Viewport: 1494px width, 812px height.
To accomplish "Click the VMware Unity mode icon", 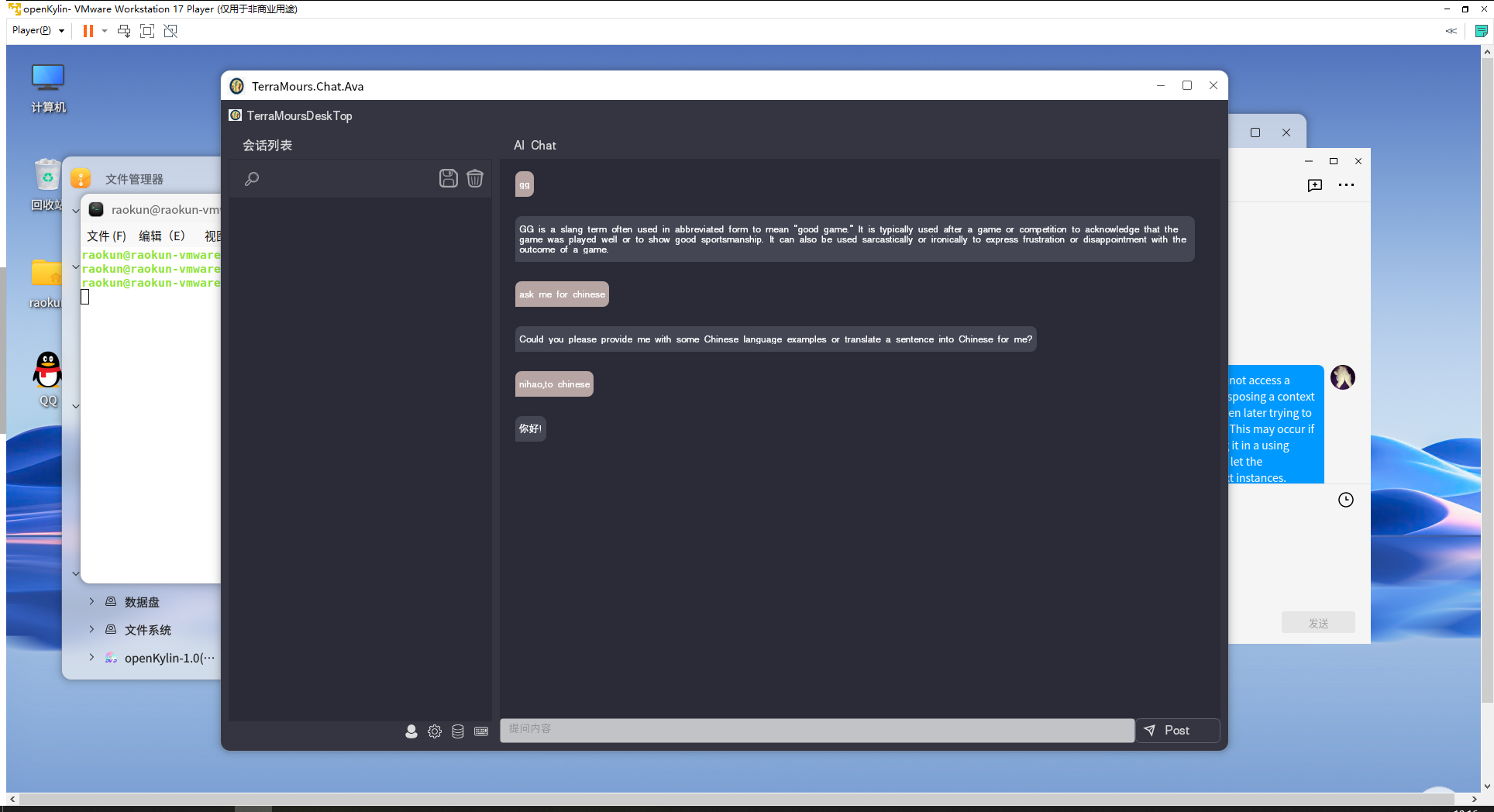I will 170,31.
